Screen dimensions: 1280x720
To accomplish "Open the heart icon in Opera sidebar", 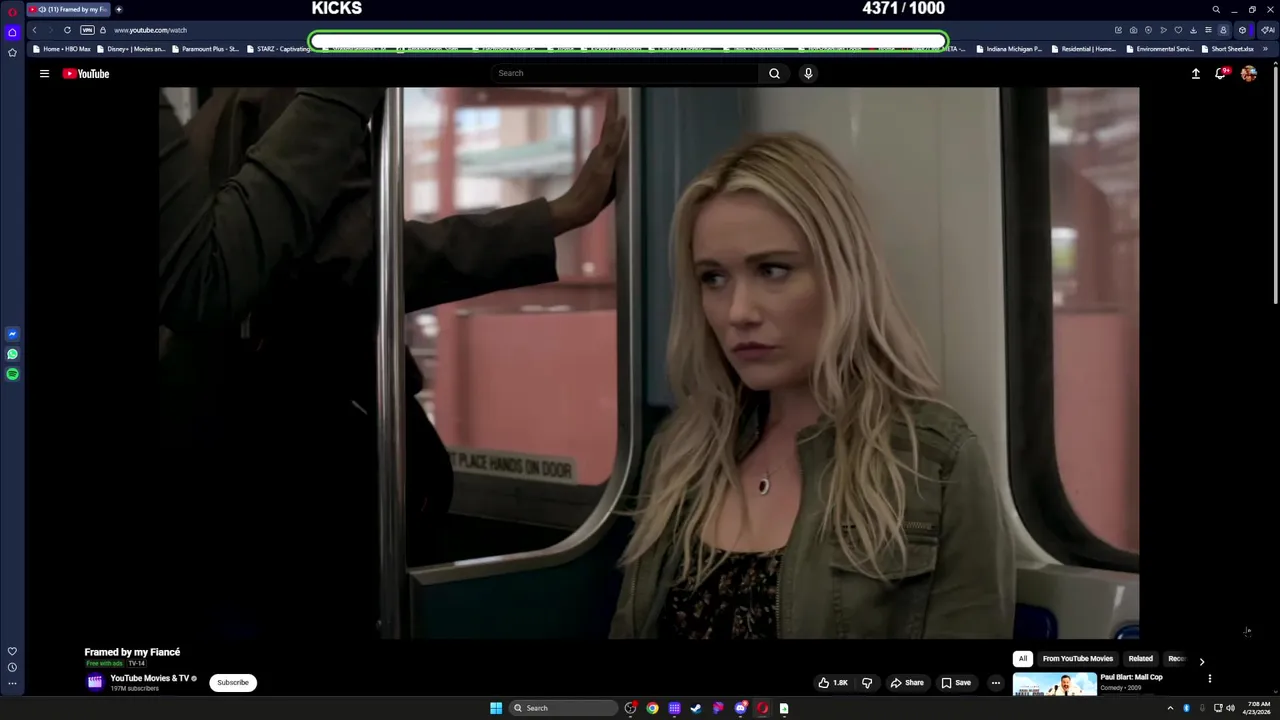I will (x=12, y=651).
